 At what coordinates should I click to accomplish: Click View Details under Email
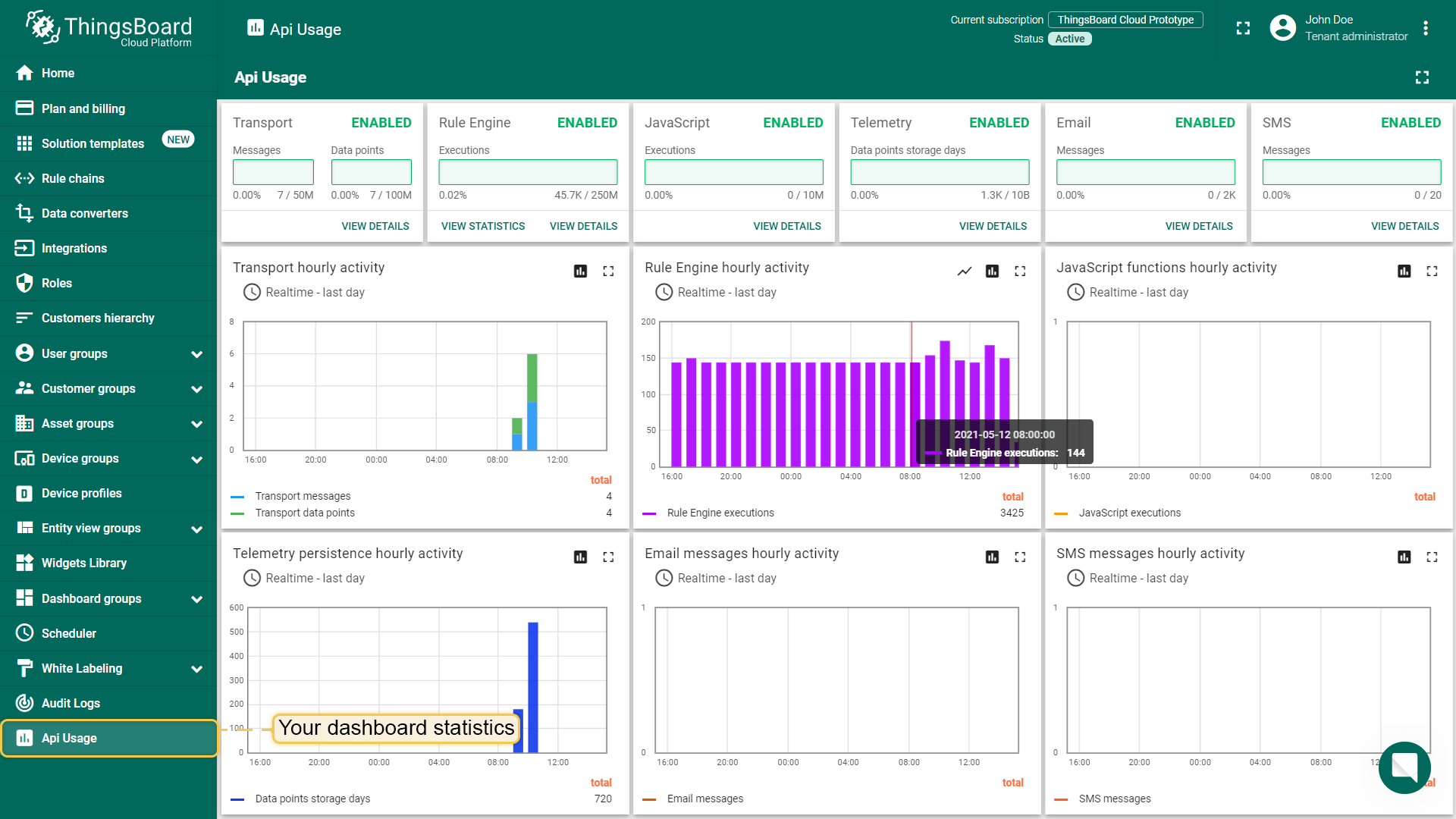pos(1199,226)
